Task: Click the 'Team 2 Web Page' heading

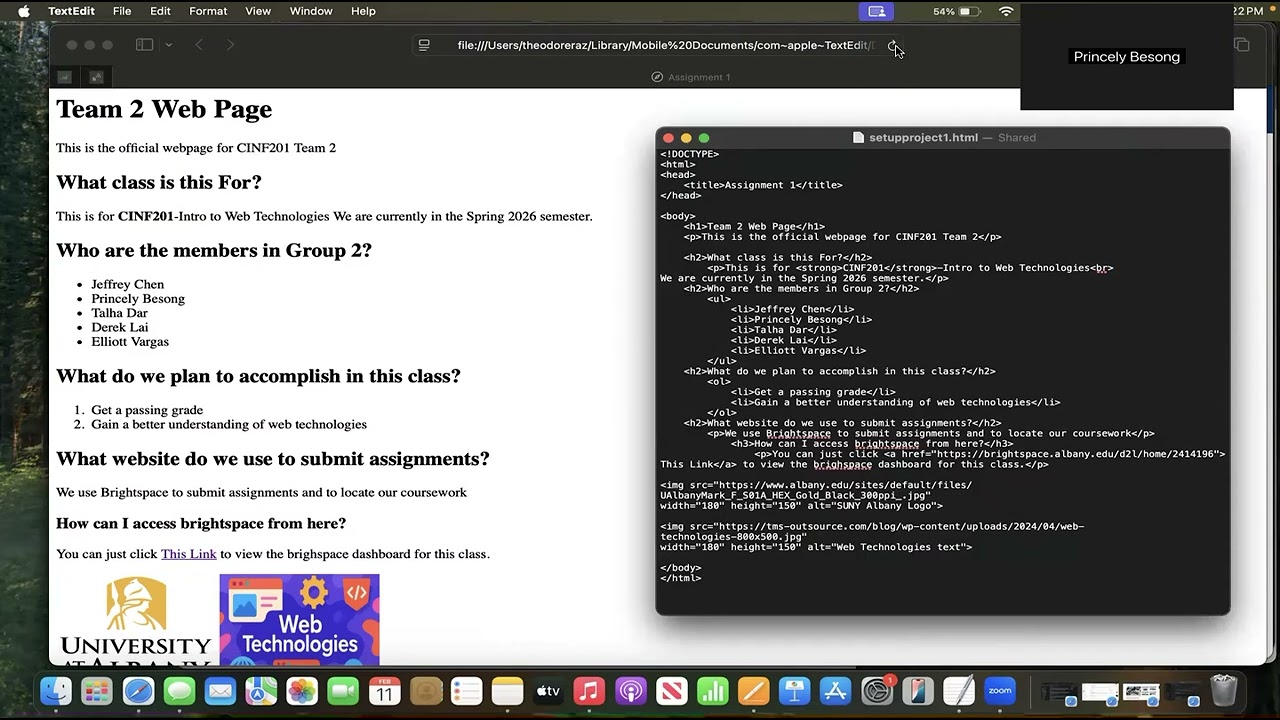Action: coord(164,109)
